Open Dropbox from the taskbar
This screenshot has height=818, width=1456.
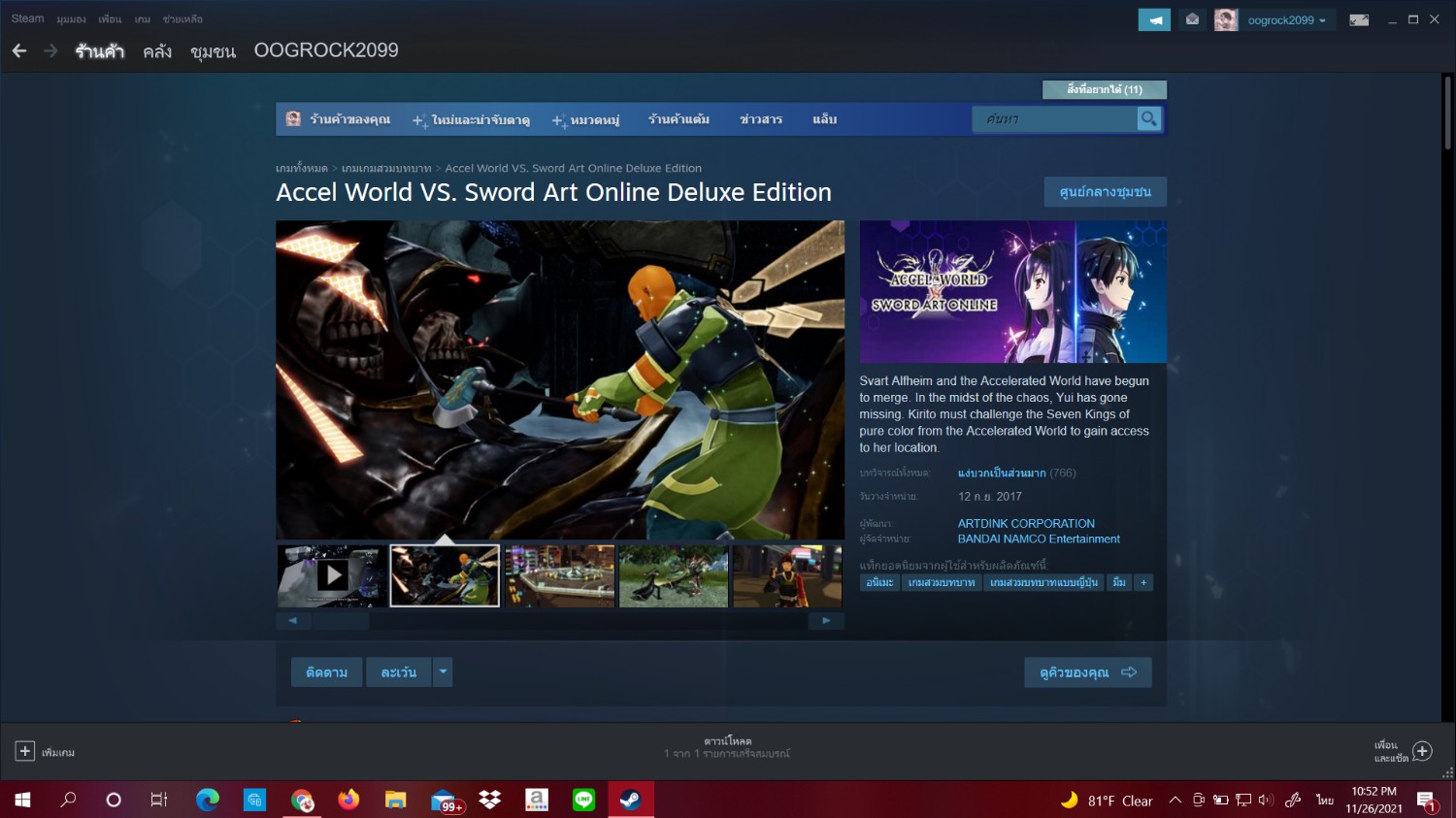[x=490, y=800]
